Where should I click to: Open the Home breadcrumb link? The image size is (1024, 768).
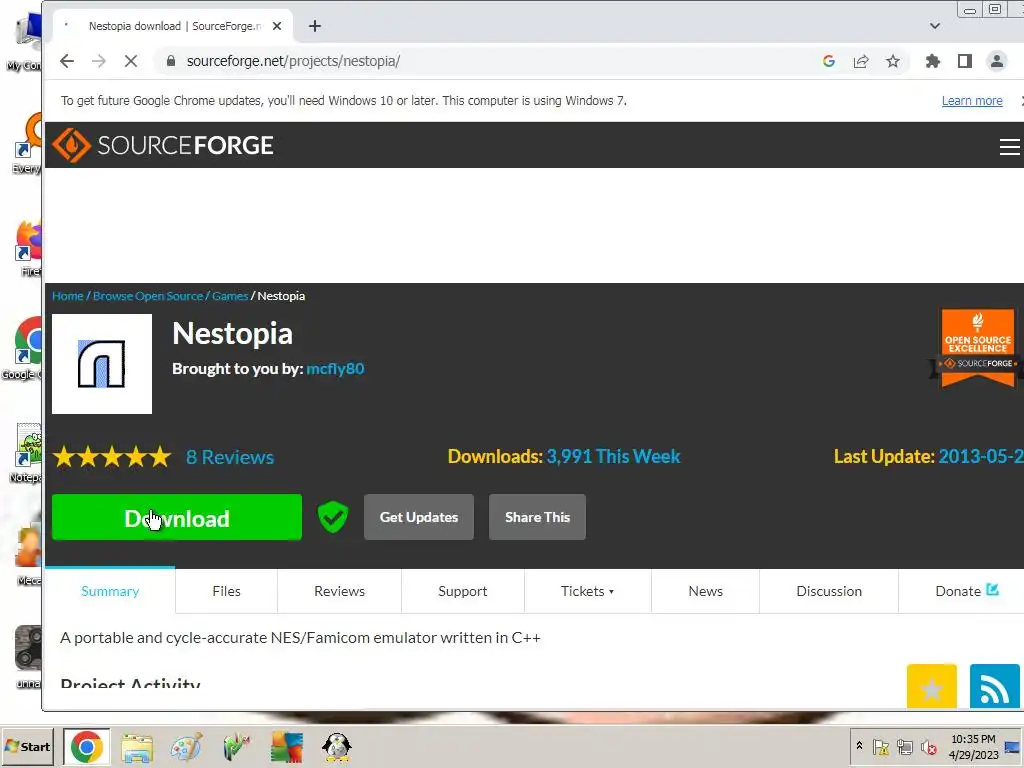coord(68,296)
